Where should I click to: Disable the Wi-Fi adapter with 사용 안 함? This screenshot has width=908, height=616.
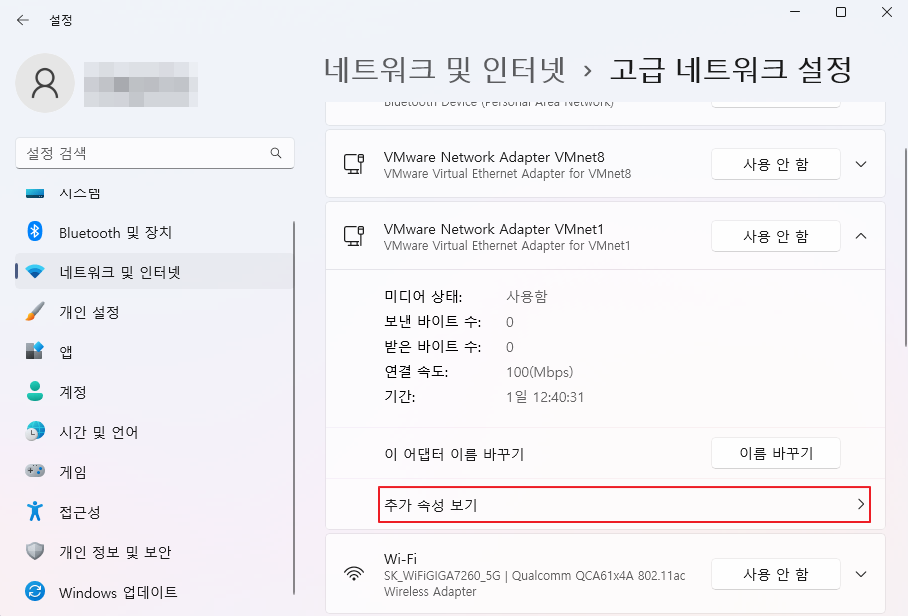(x=775, y=574)
